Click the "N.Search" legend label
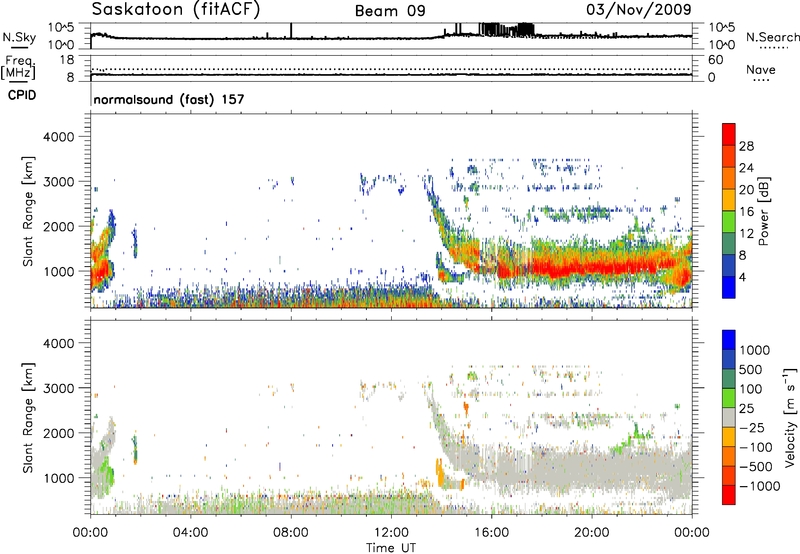This screenshot has height=554, width=800. pyautogui.click(x=772, y=37)
